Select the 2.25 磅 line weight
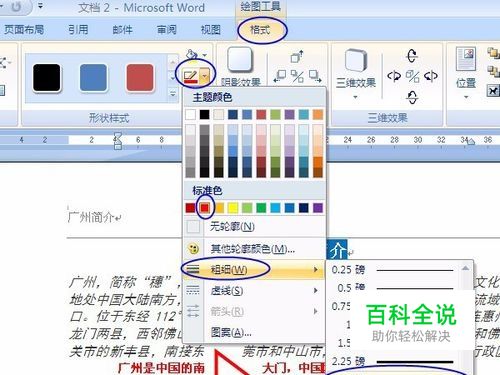500x375 pixels. pos(394,361)
